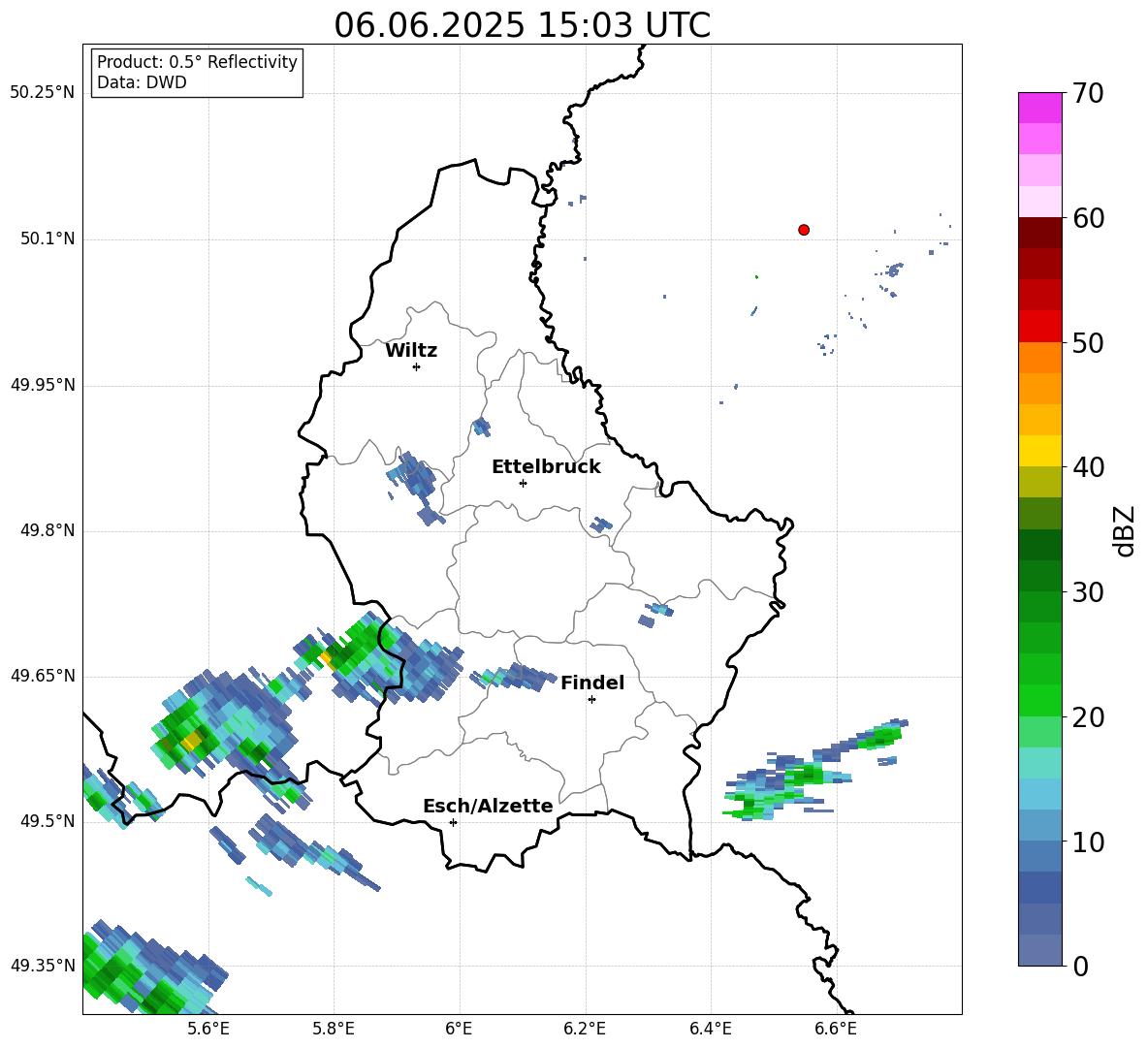Click the 'Product: 0.5° Reflectivity' text
Screen dimensions: 1148x1048
coord(197,62)
